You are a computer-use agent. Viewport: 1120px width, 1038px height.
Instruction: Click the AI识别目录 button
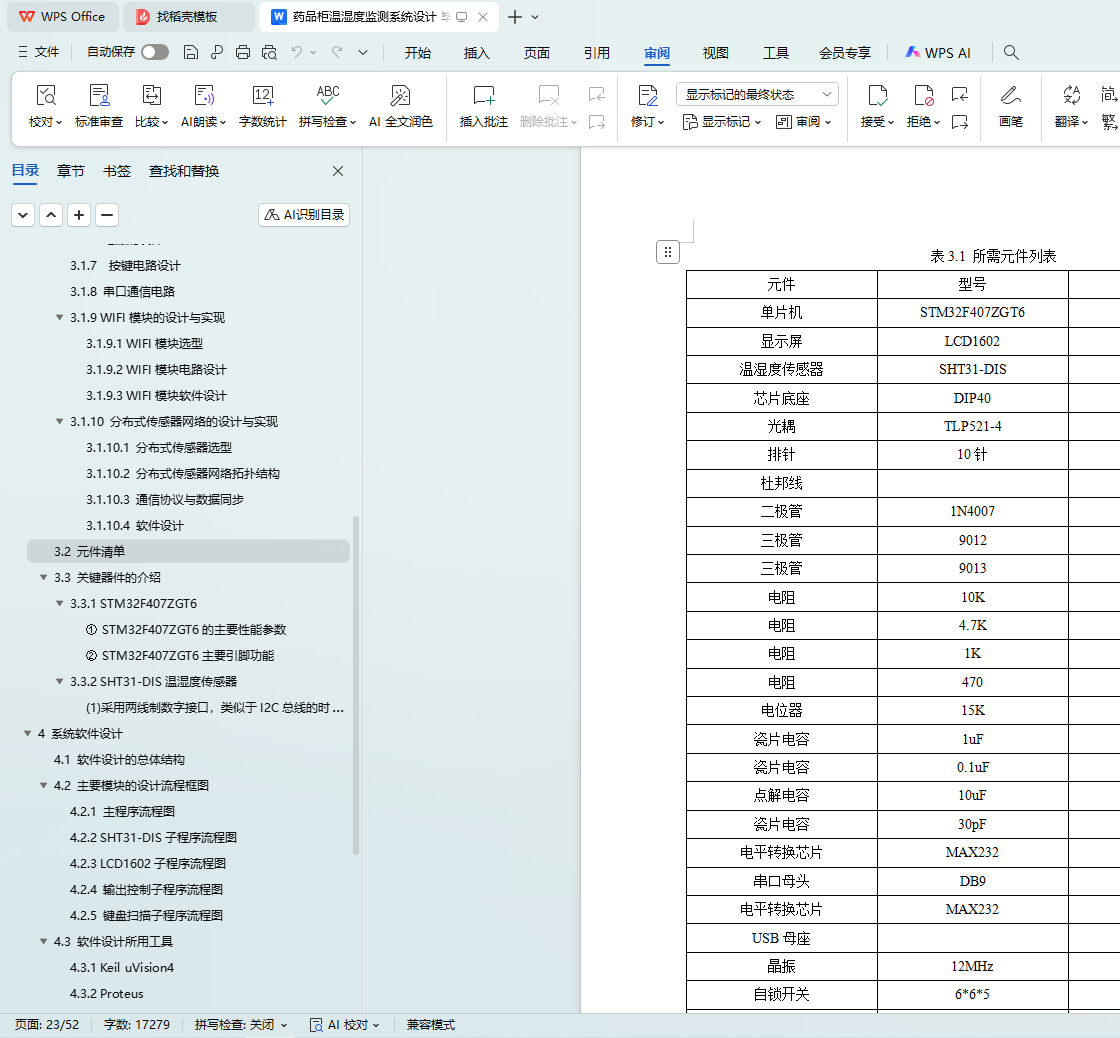point(304,215)
